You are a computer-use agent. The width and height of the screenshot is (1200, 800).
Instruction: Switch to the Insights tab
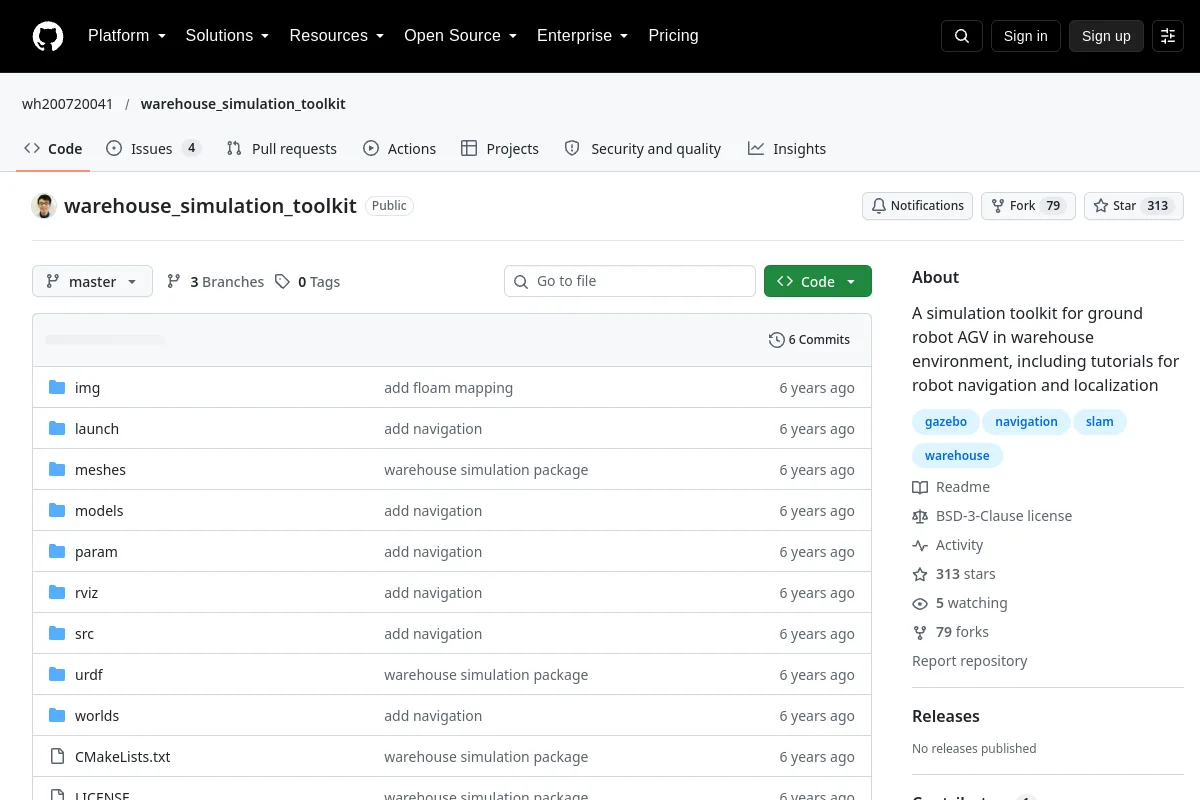pyautogui.click(x=787, y=149)
